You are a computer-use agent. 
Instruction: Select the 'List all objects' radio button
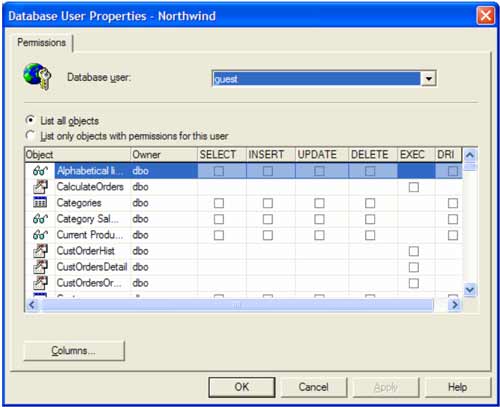(x=30, y=120)
